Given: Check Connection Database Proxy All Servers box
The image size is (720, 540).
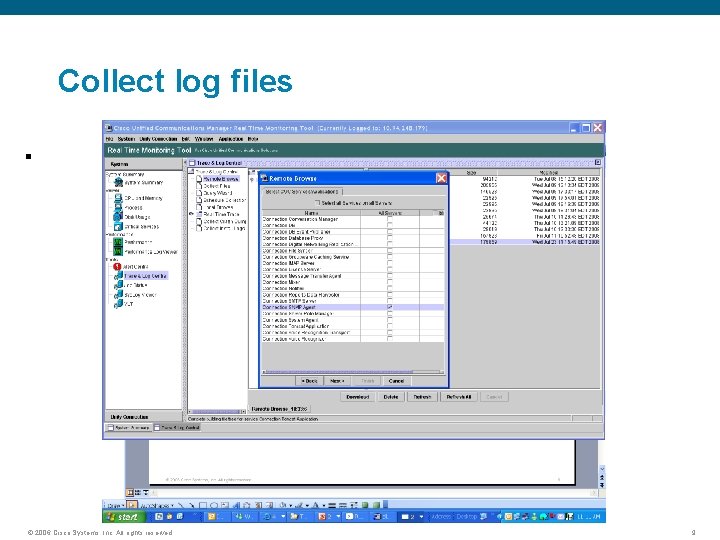Looking at the screenshot, I should 390,238.
